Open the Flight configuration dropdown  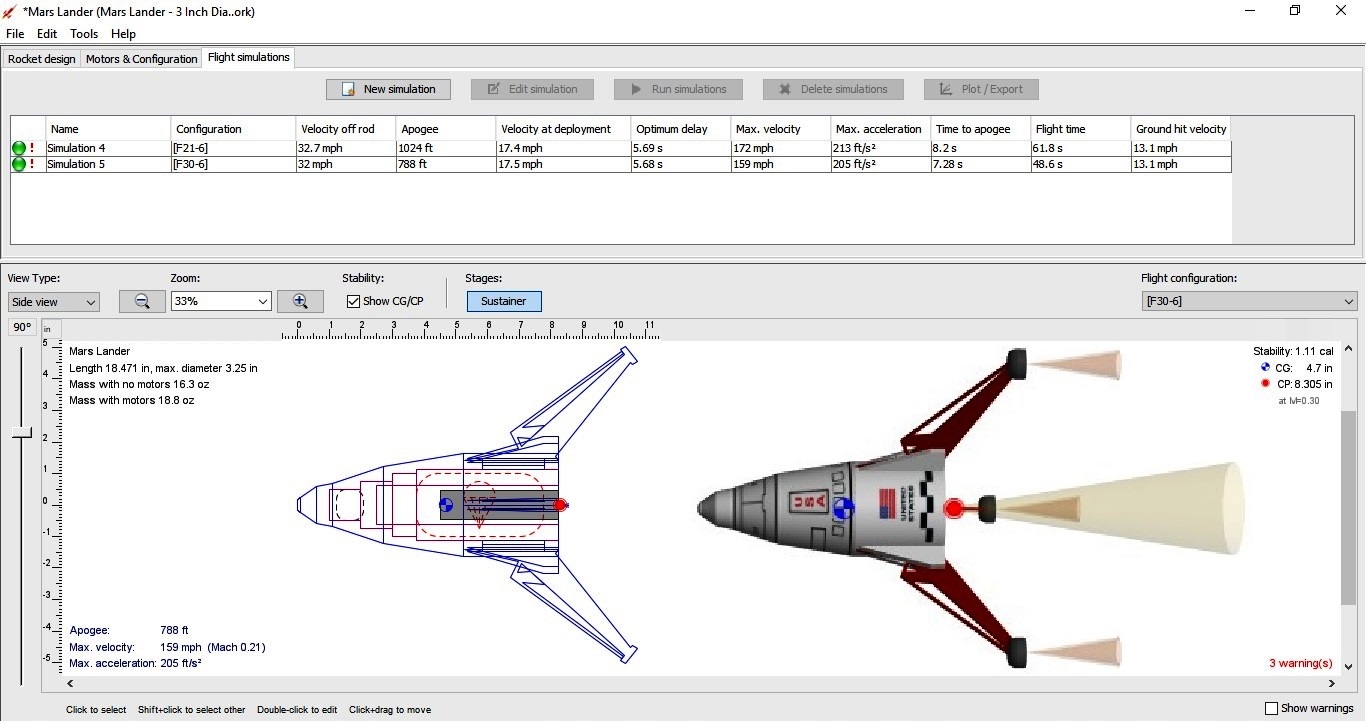(x=1249, y=301)
